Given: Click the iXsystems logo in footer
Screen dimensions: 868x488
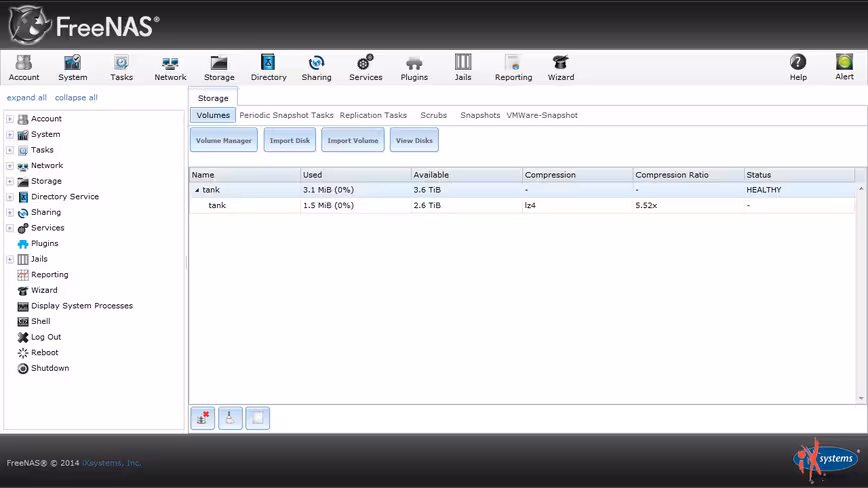Looking at the screenshot, I should (826, 459).
